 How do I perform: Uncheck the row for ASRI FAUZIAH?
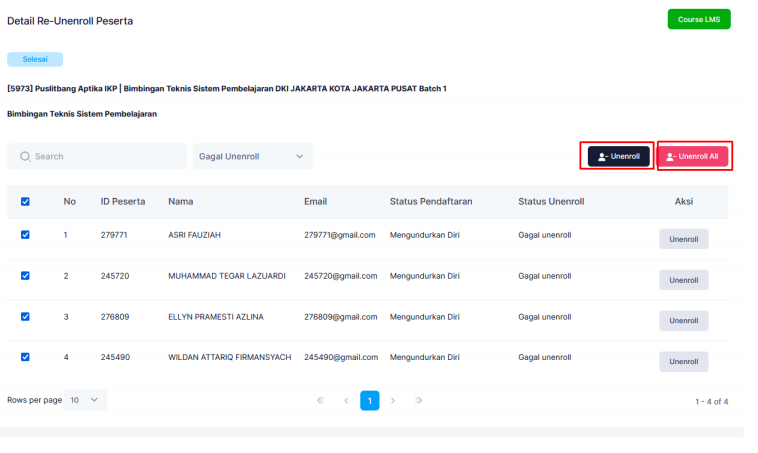coord(26,235)
